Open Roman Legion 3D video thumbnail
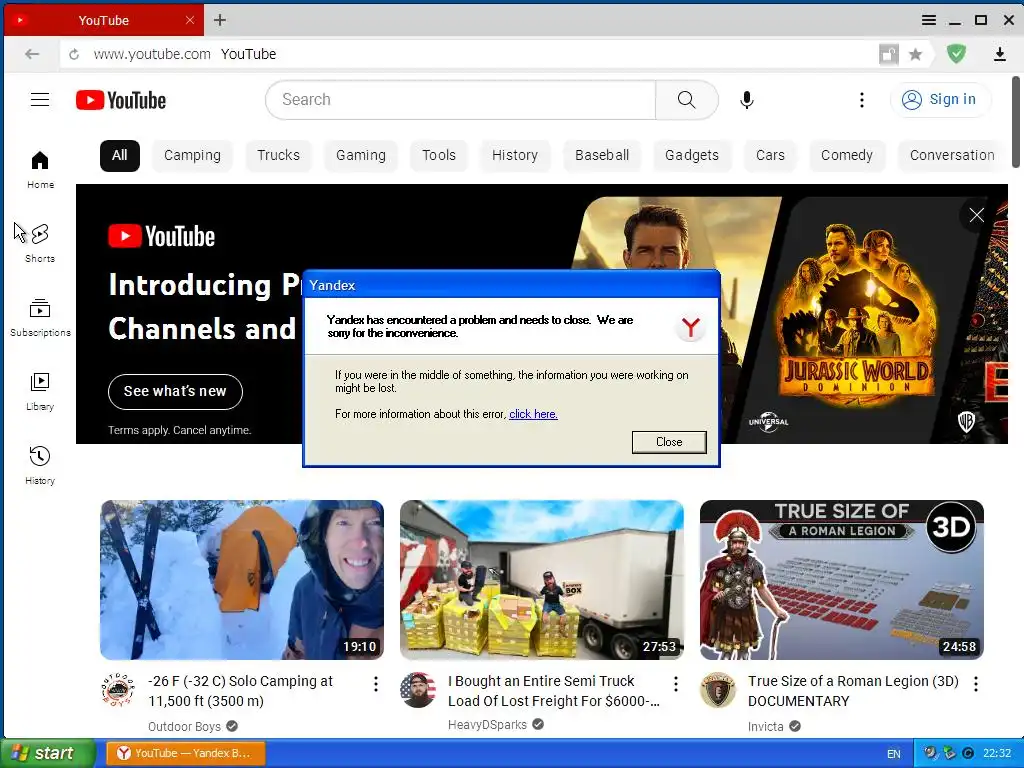Screen dimensions: 1024x768 [841, 580]
